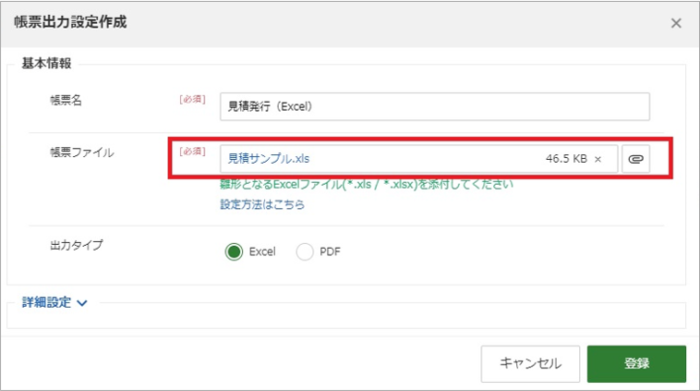This screenshot has height=391, width=700.
Task: Remove attached 見積サンプル.xls using × icon
Action: (x=598, y=159)
